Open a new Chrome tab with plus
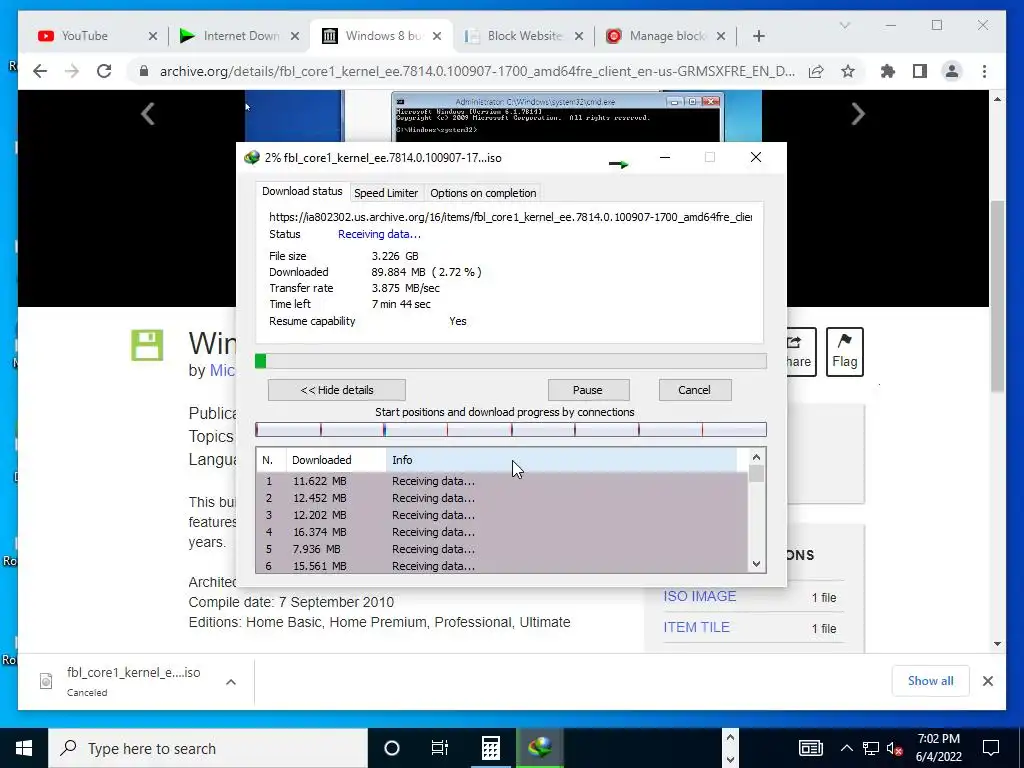The height and width of the screenshot is (768, 1024). 758,36
